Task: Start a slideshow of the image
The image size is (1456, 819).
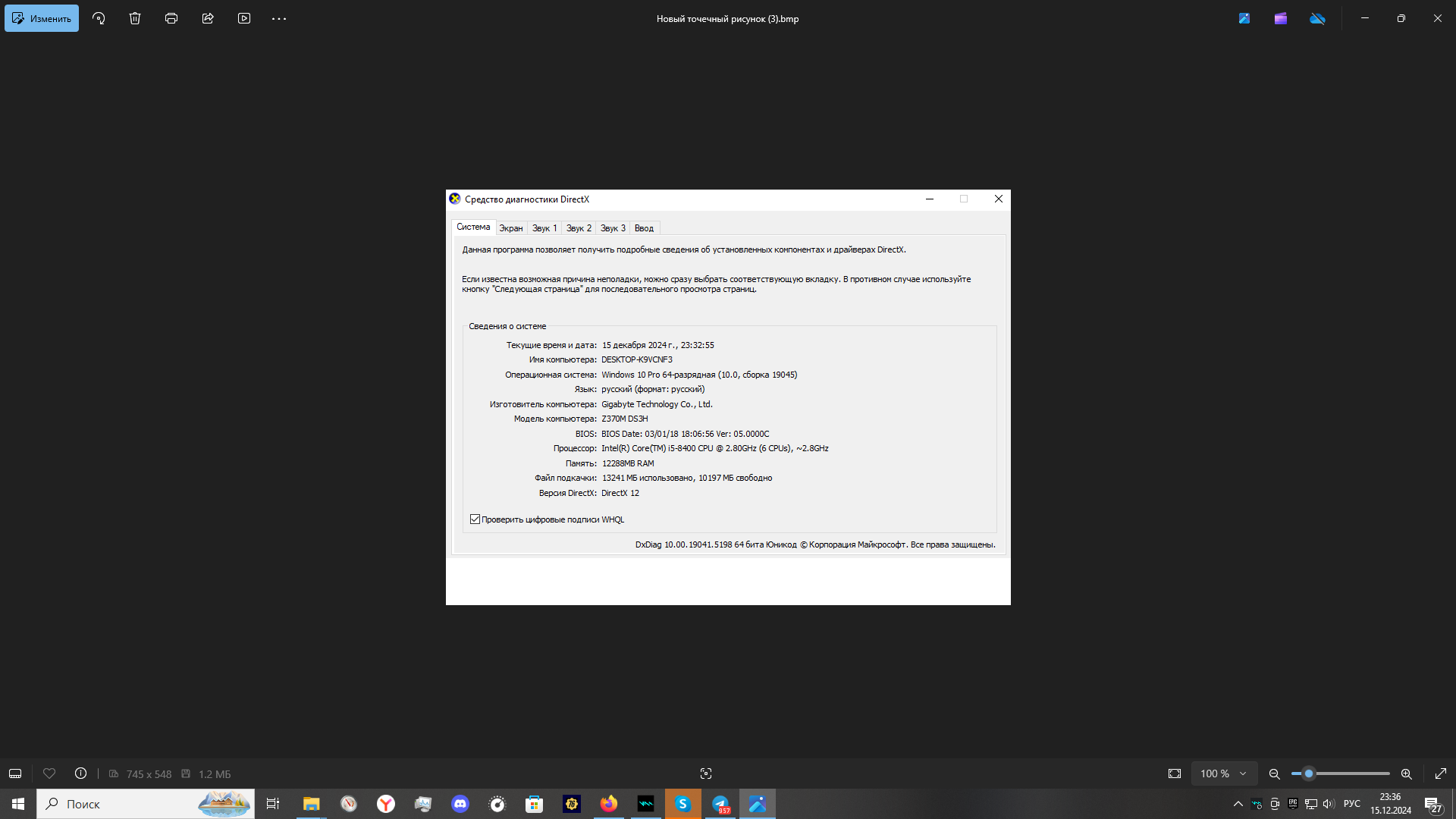Action: [244, 18]
